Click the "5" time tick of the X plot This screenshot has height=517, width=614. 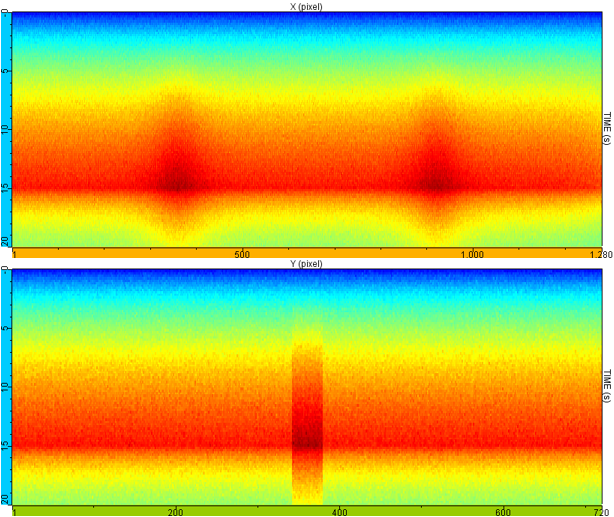(5, 71)
